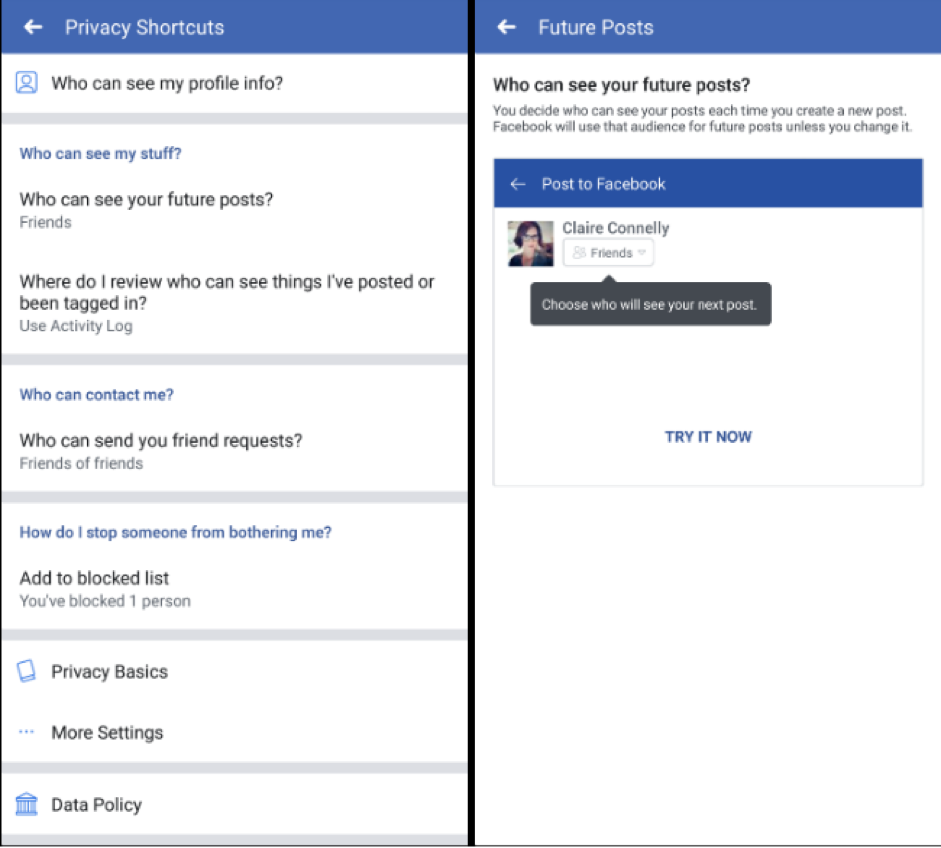Open 'Who can see your future posts?'
The image size is (941, 848).
[x=146, y=209]
